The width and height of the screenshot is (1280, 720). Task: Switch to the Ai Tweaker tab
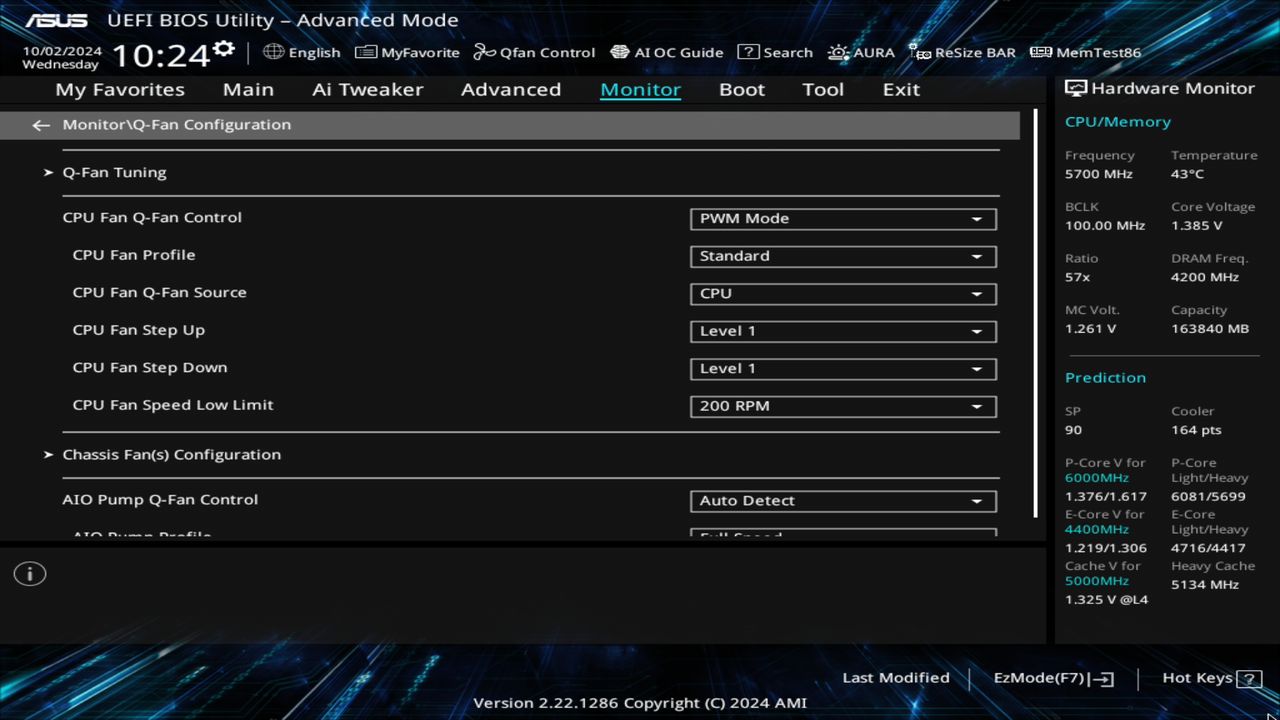point(367,89)
